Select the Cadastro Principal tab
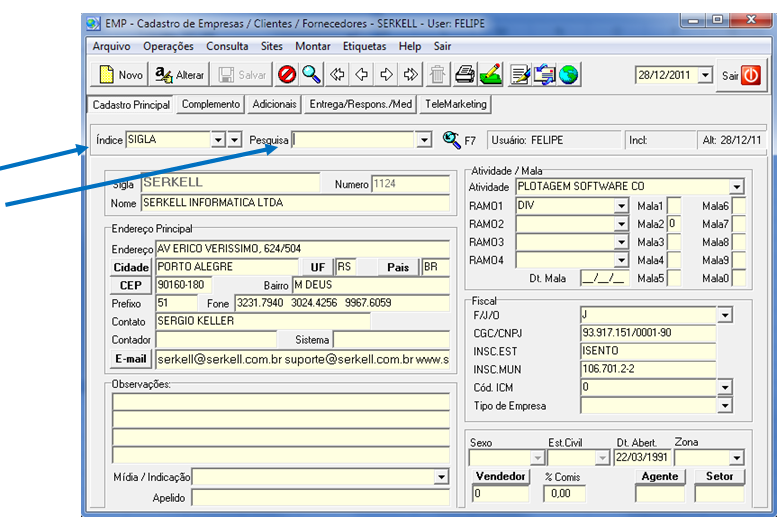782x521 pixels. pyautogui.click(x=131, y=105)
